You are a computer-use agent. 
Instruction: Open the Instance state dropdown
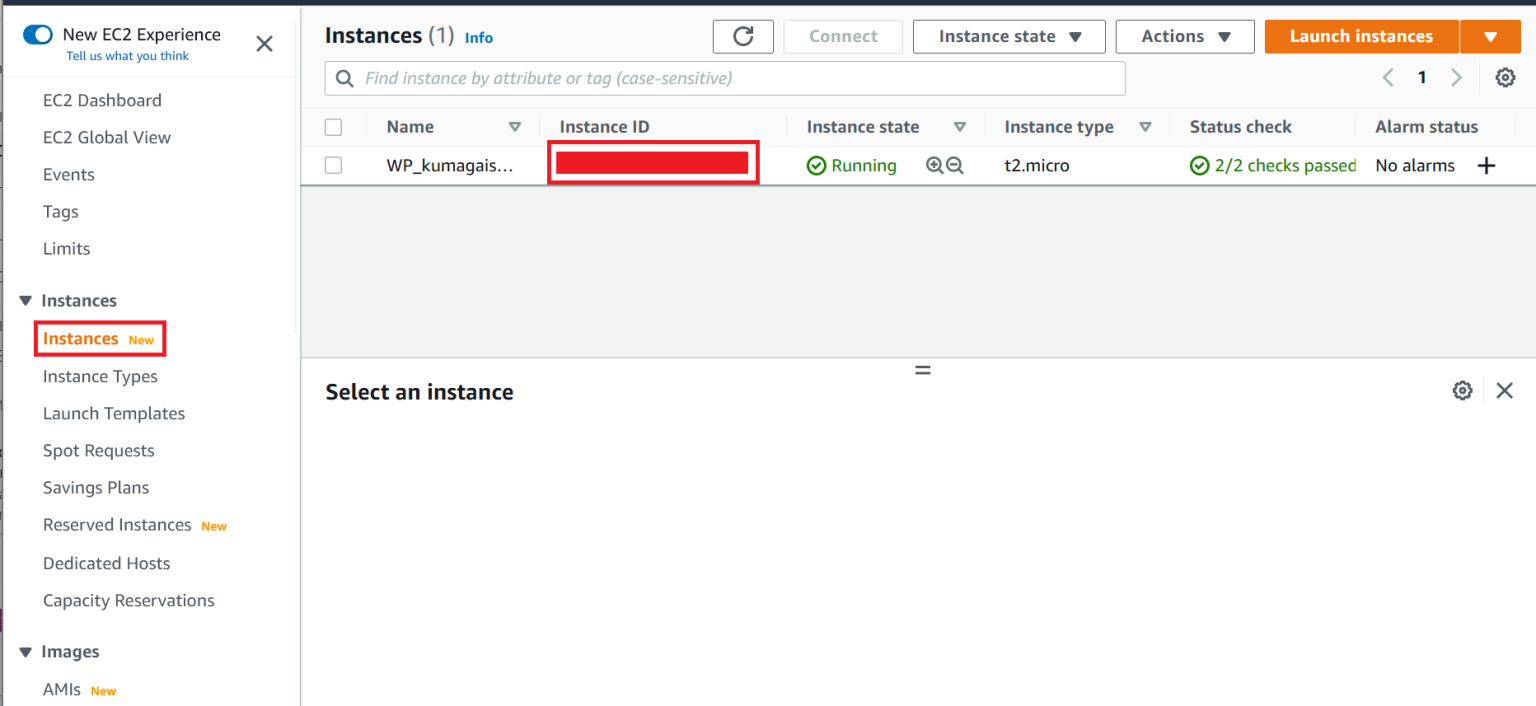[1008, 36]
